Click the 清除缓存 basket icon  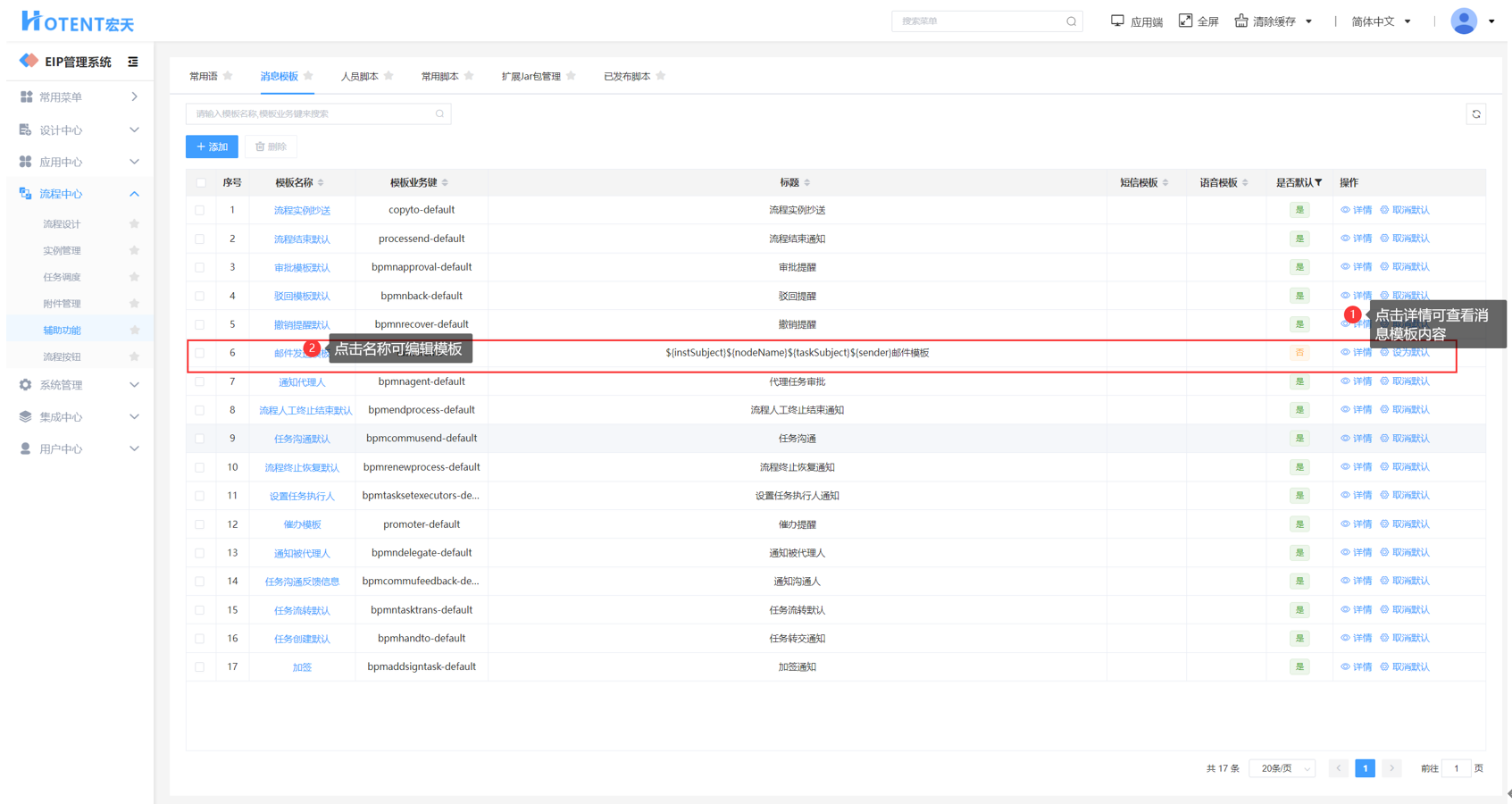tap(1241, 21)
